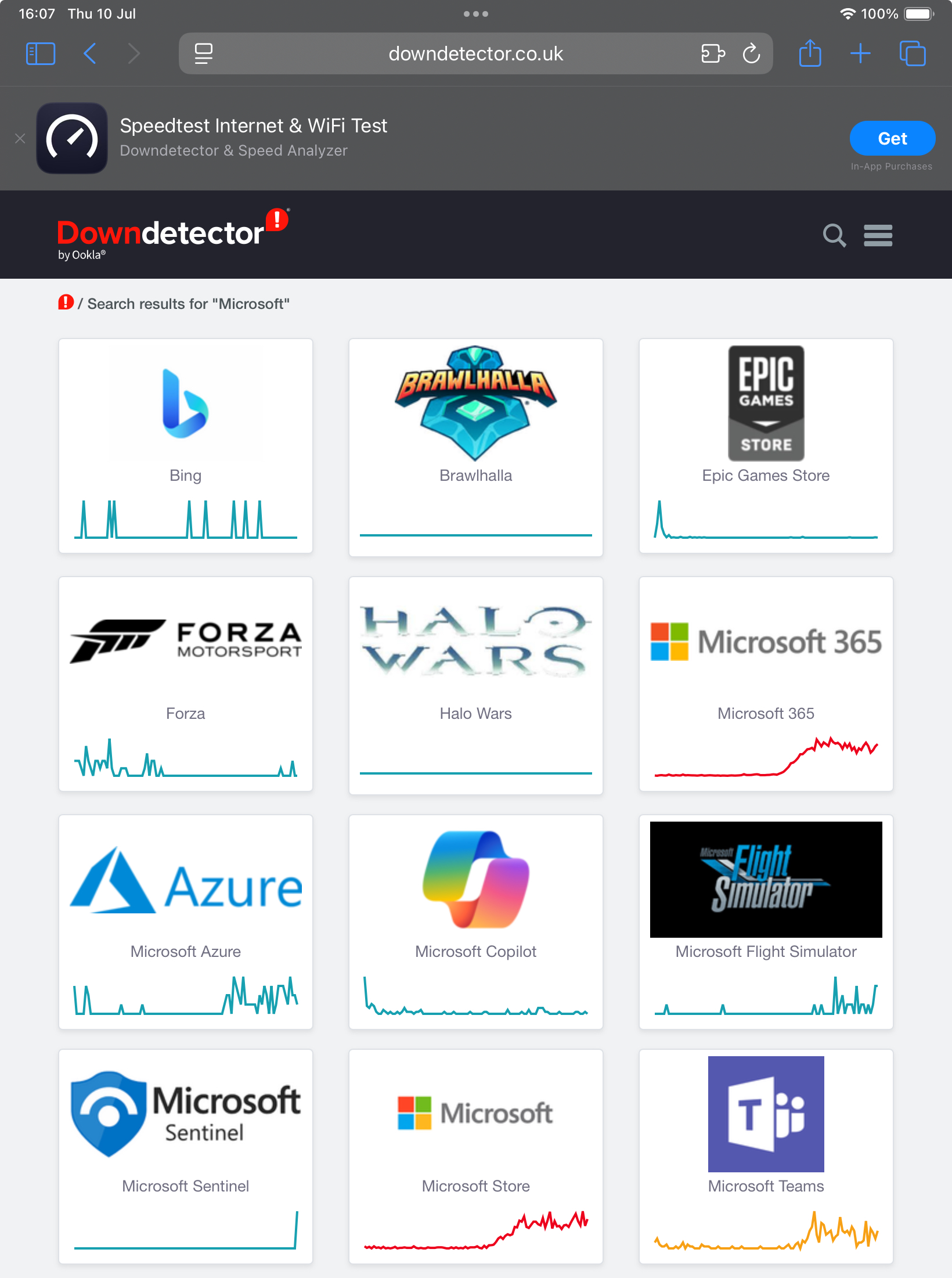Open the Forza Motorsport logo
Screen dimensions: 952x1278
pyautogui.click(x=186, y=642)
